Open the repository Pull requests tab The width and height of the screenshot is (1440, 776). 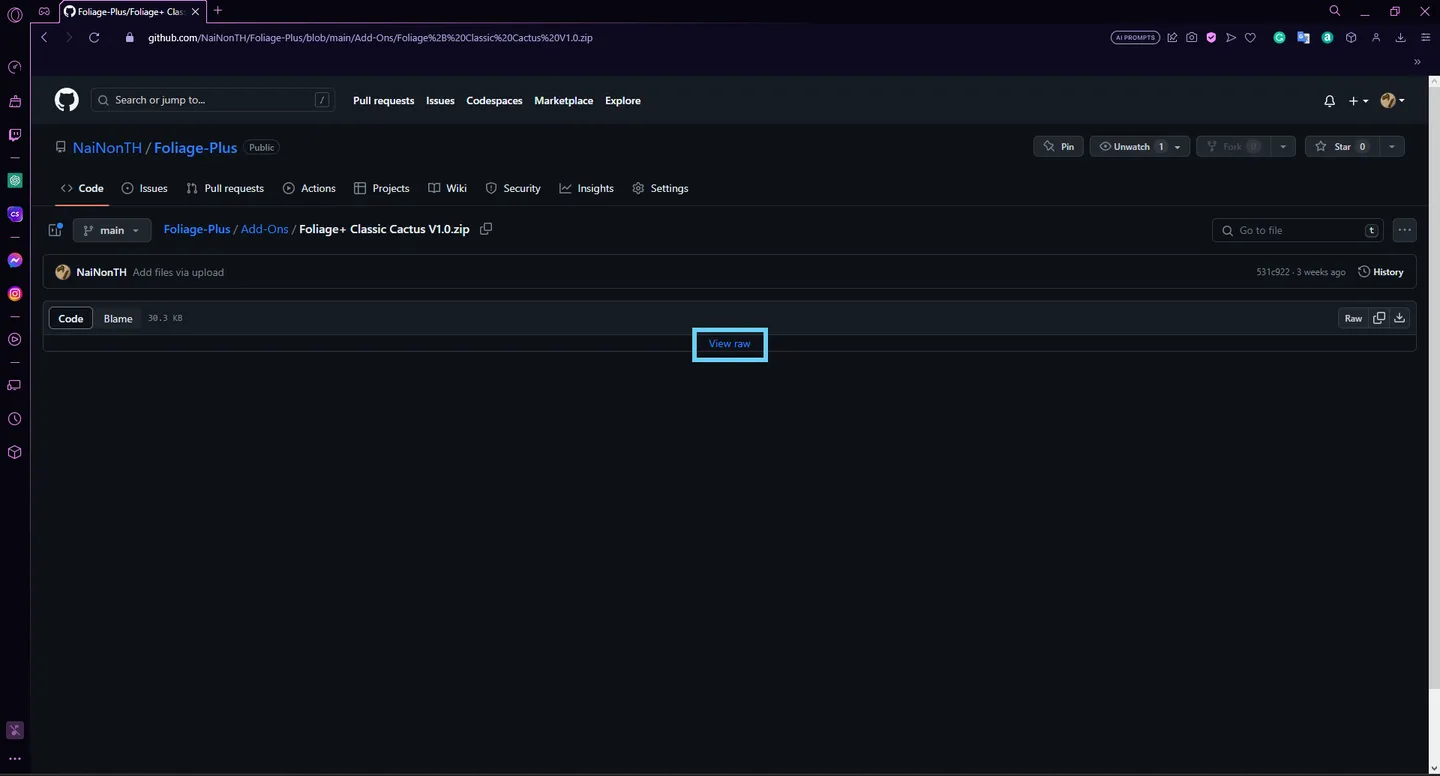pos(225,188)
